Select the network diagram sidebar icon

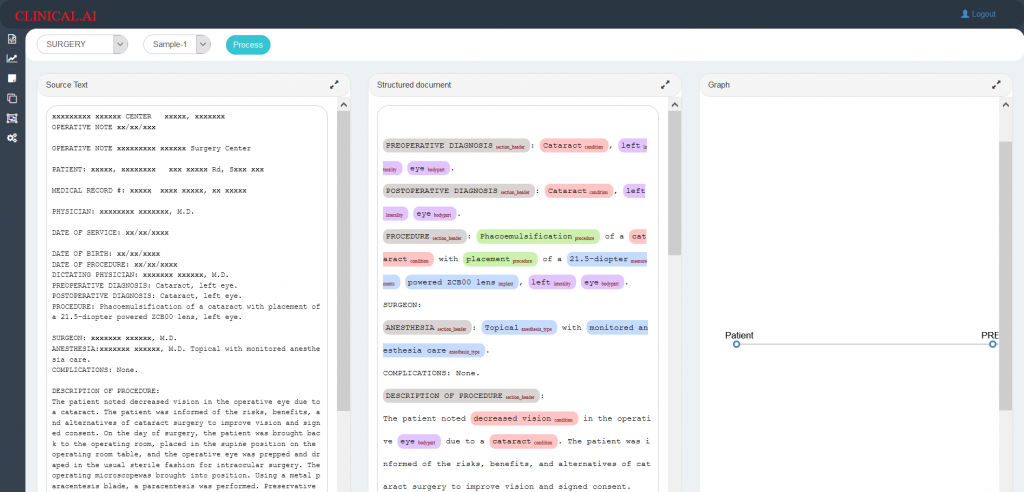coord(12,118)
